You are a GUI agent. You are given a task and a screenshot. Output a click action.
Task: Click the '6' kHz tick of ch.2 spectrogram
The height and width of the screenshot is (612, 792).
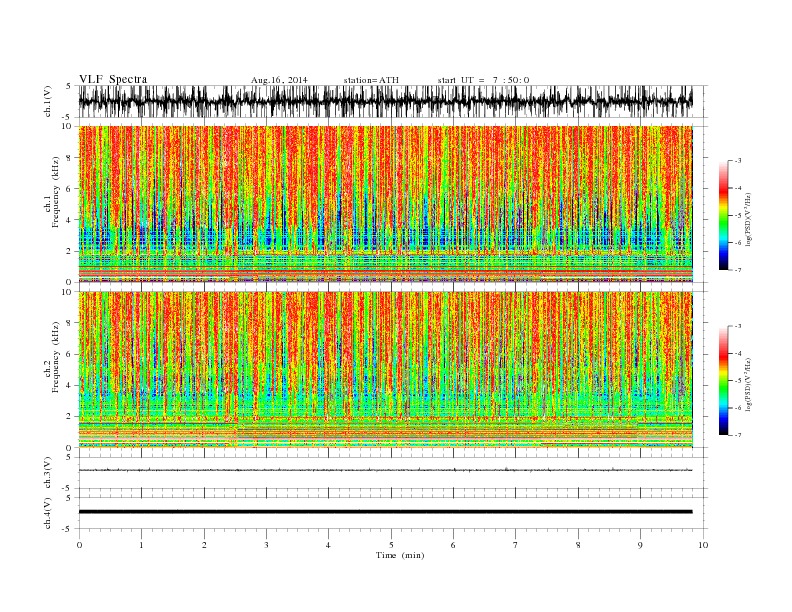click(69, 354)
